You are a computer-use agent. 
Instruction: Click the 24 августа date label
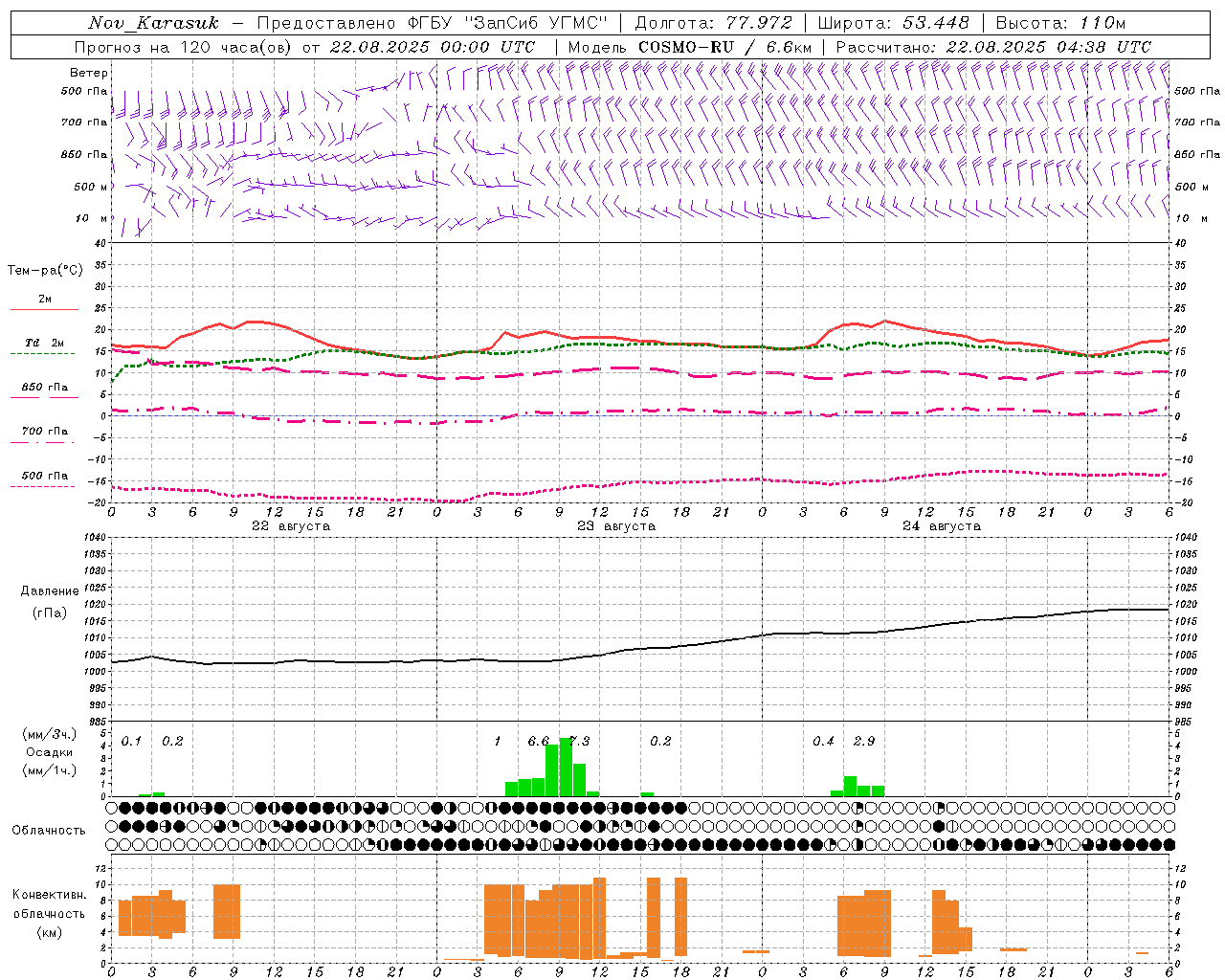click(x=941, y=526)
